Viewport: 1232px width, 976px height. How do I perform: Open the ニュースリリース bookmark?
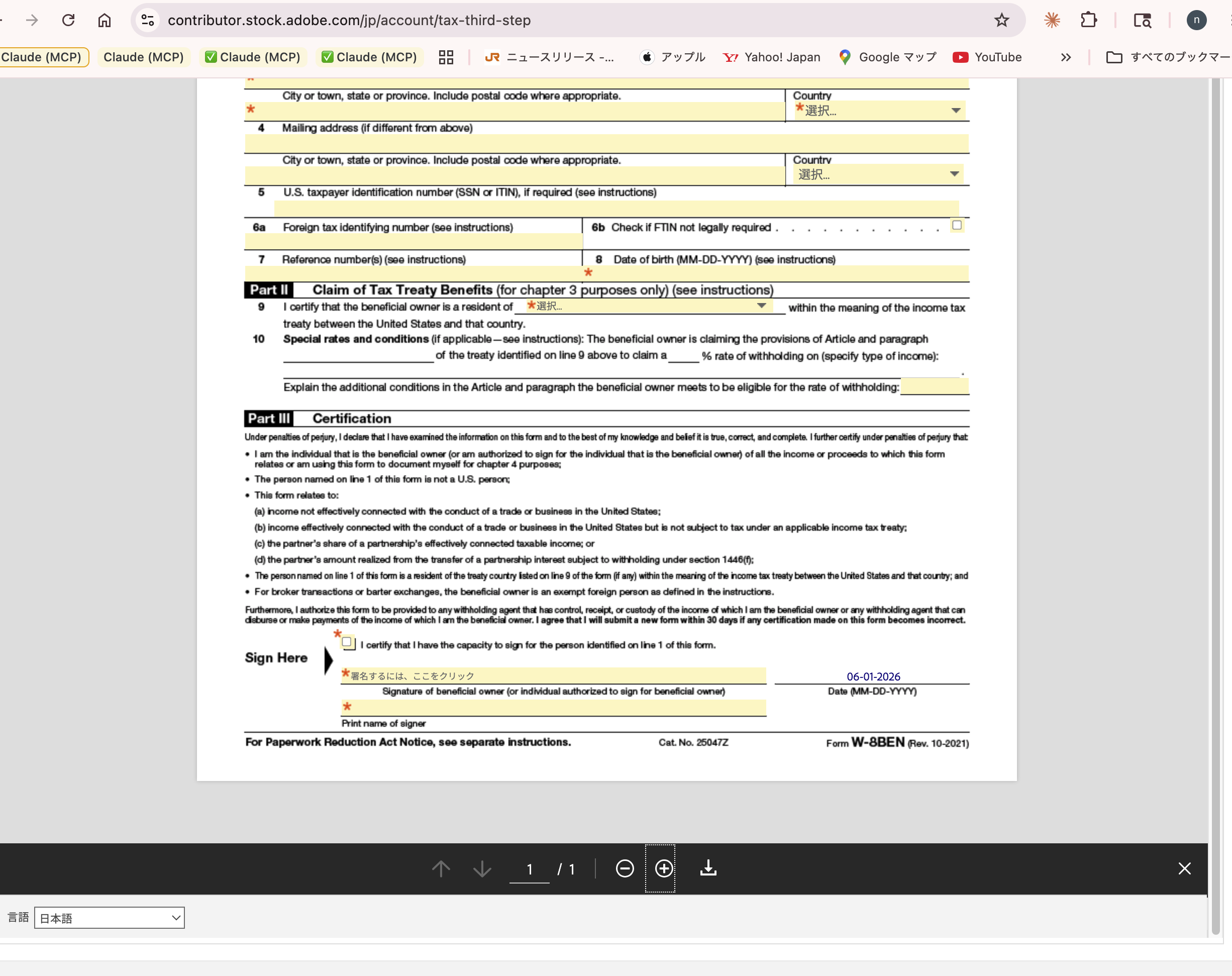click(549, 57)
